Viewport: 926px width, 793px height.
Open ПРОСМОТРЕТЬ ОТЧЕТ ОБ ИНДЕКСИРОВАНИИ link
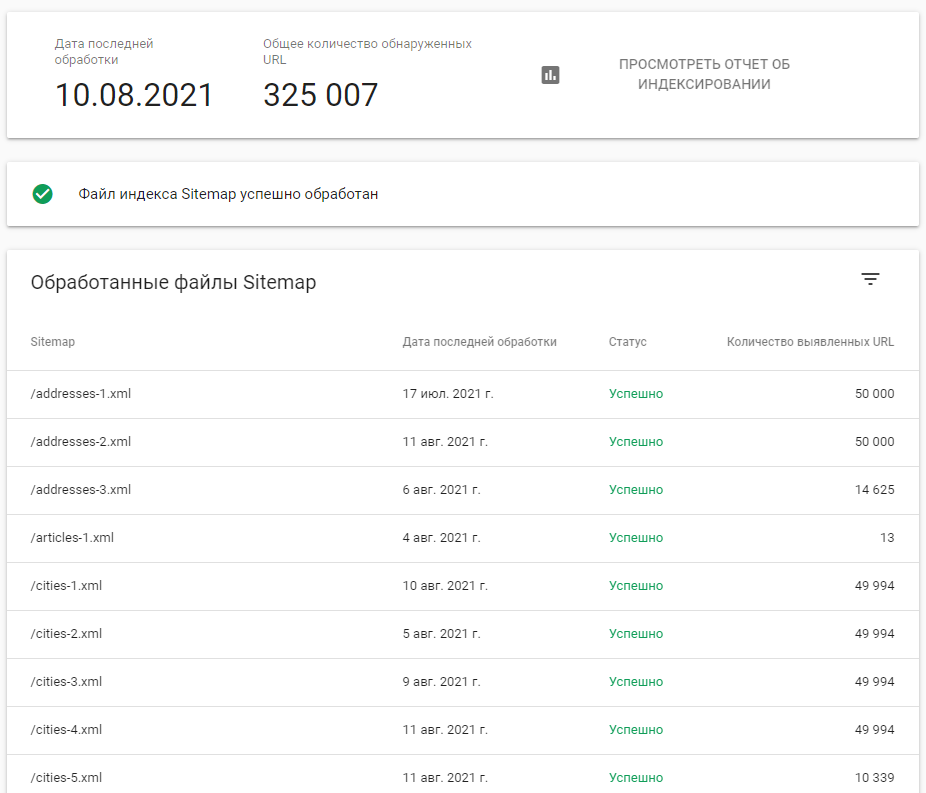pos(704,75)
